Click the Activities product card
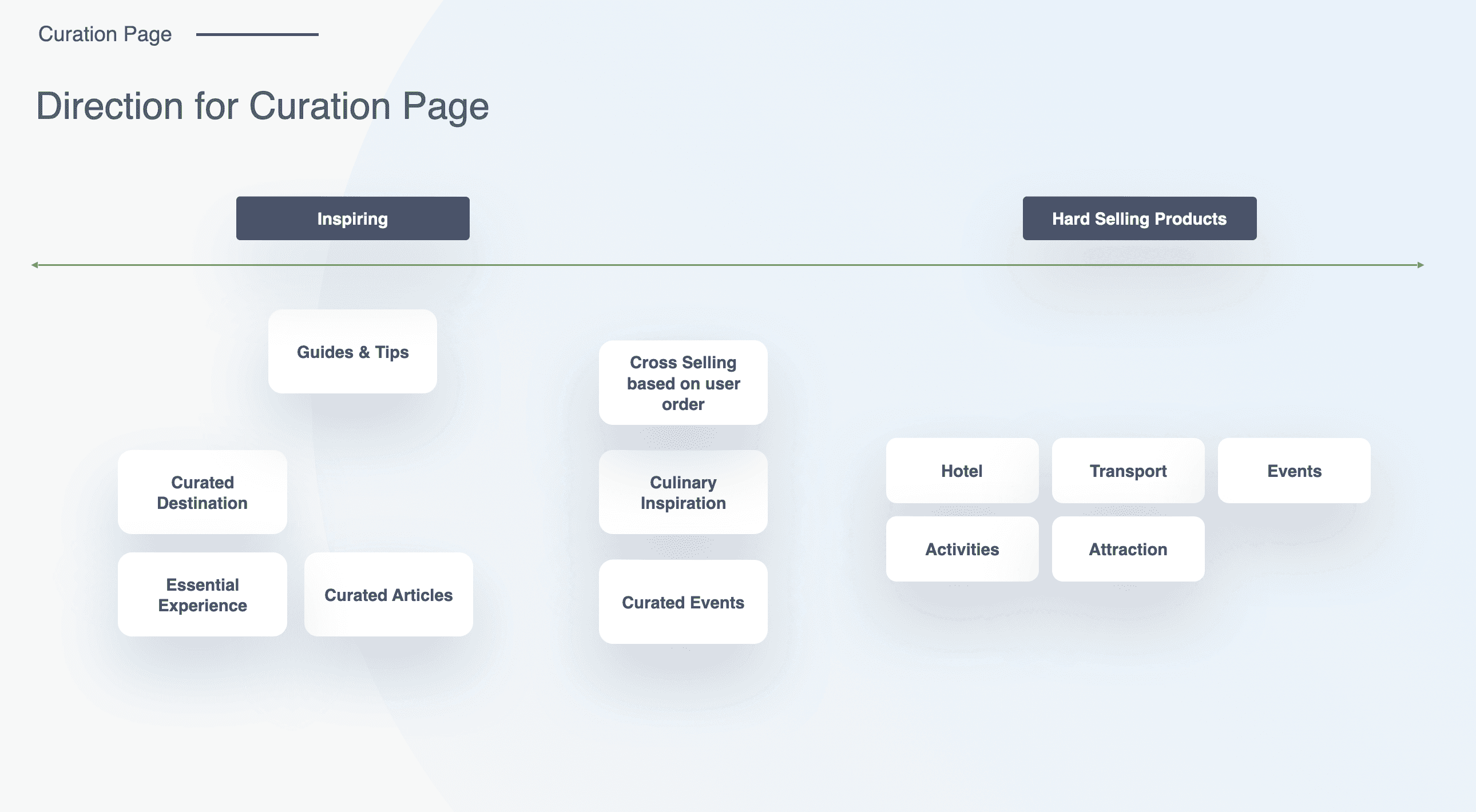 [962, 549]
